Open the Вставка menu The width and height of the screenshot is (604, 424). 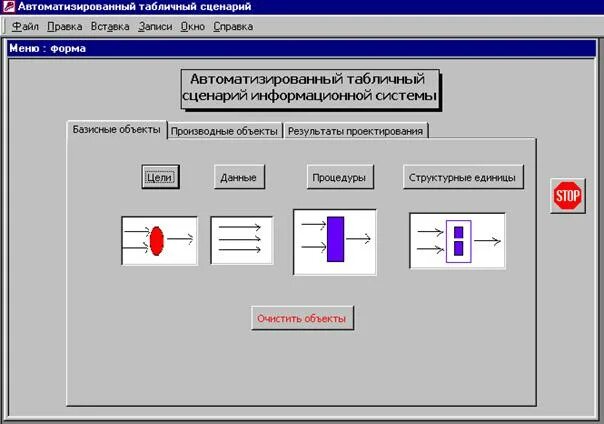coord(110,27)
